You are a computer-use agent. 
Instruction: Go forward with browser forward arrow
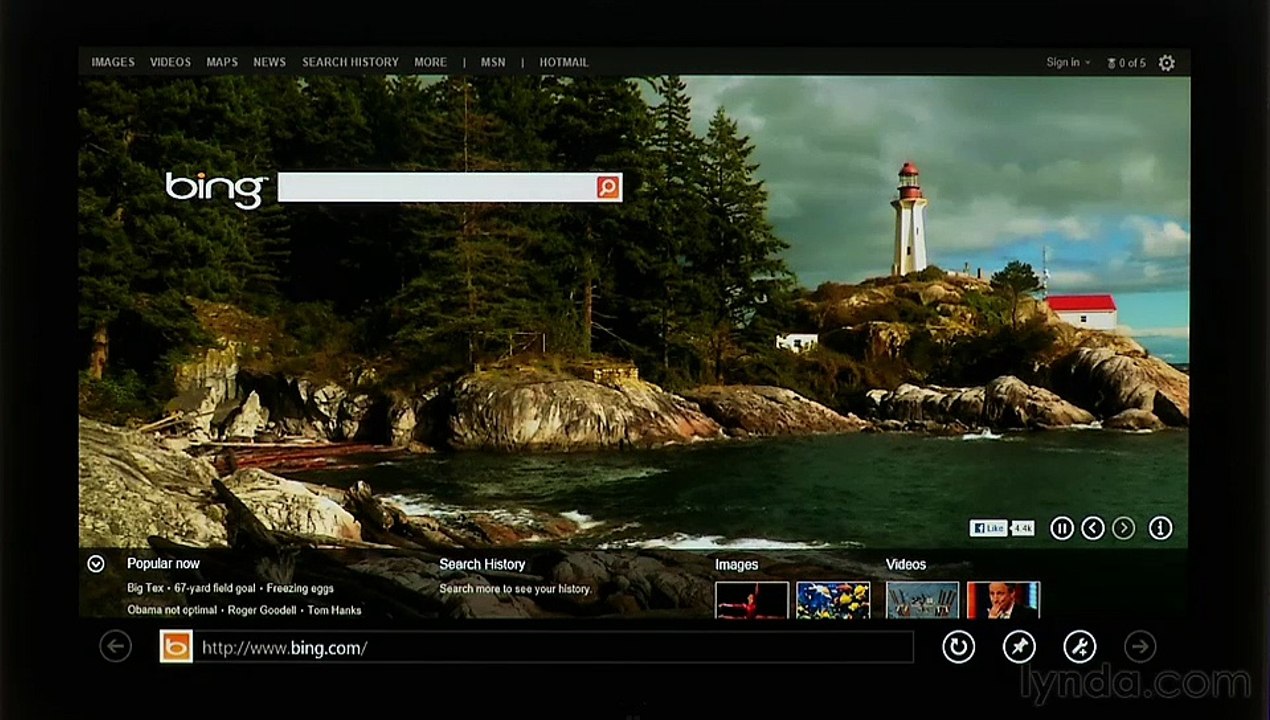(x=1140, y=647)
